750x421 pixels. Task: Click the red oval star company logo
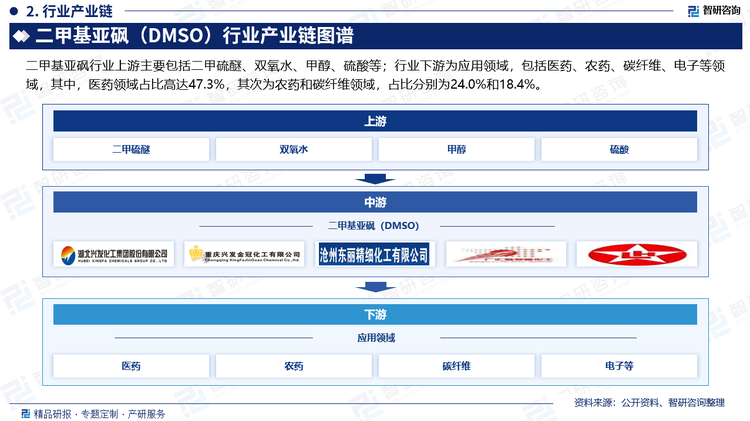[x=637, y=254]
